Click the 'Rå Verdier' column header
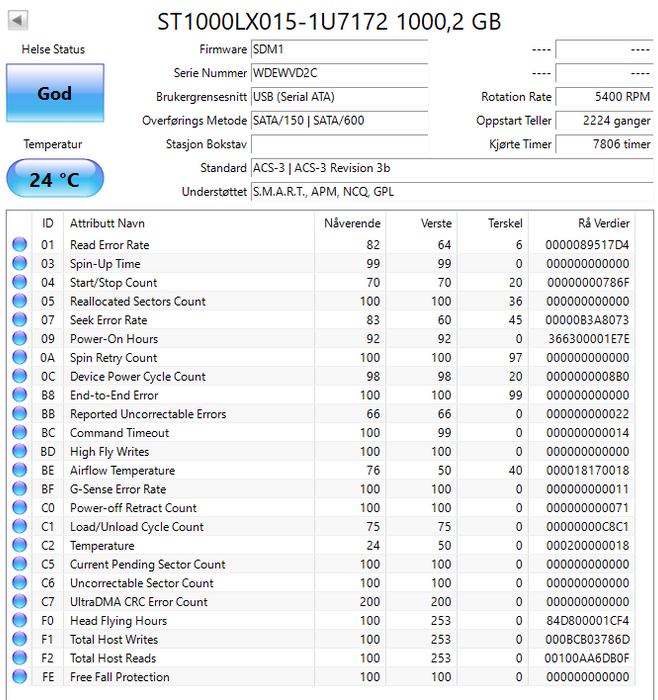This screenshot has height=700, width=658. pos(603,223)
